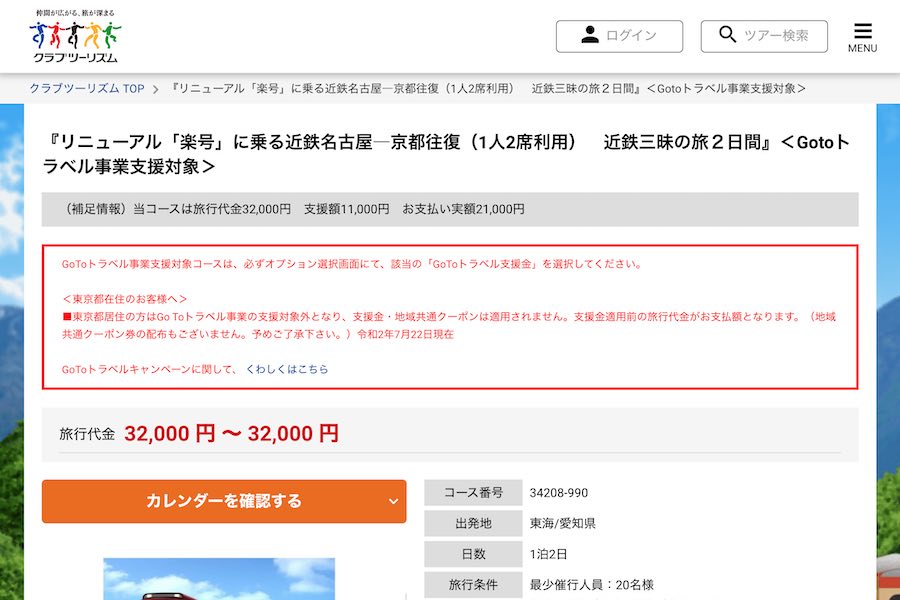Viewport: 900px width, 600px height.
Task: Open the くわしくはこちら link
Action: pyautogui.click(x=287, y=369)
